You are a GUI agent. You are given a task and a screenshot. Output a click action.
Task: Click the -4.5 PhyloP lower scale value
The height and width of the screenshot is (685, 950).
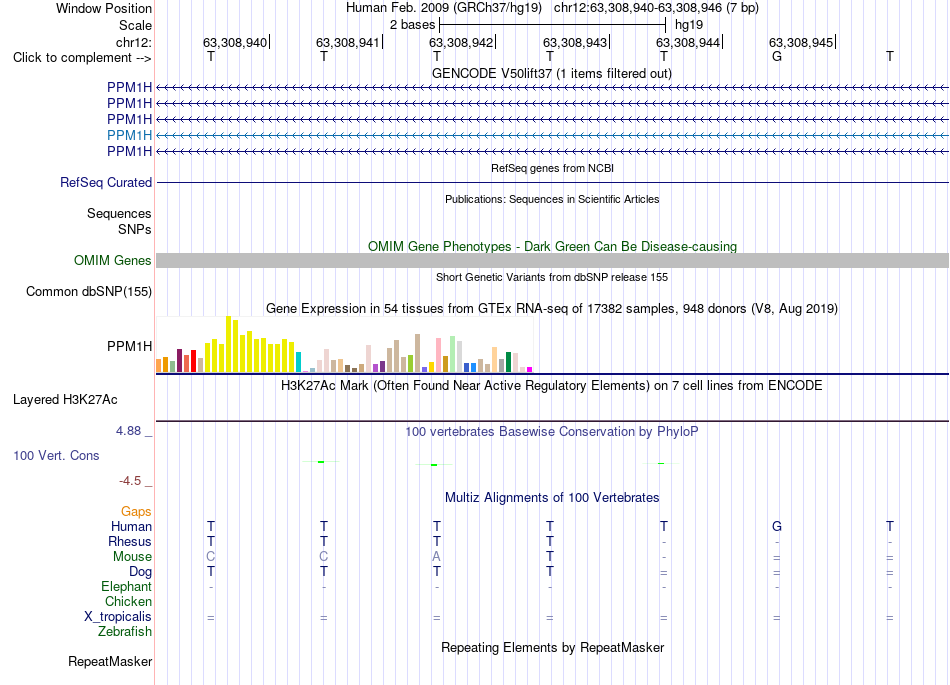pyautogui.click(x=130, y=481)
